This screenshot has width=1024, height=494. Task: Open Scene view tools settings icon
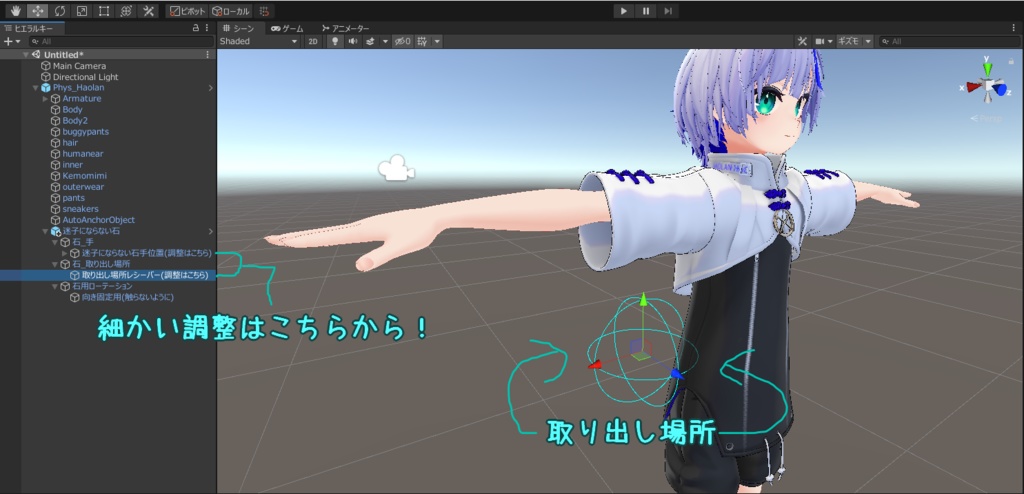[x=803, y=41]
